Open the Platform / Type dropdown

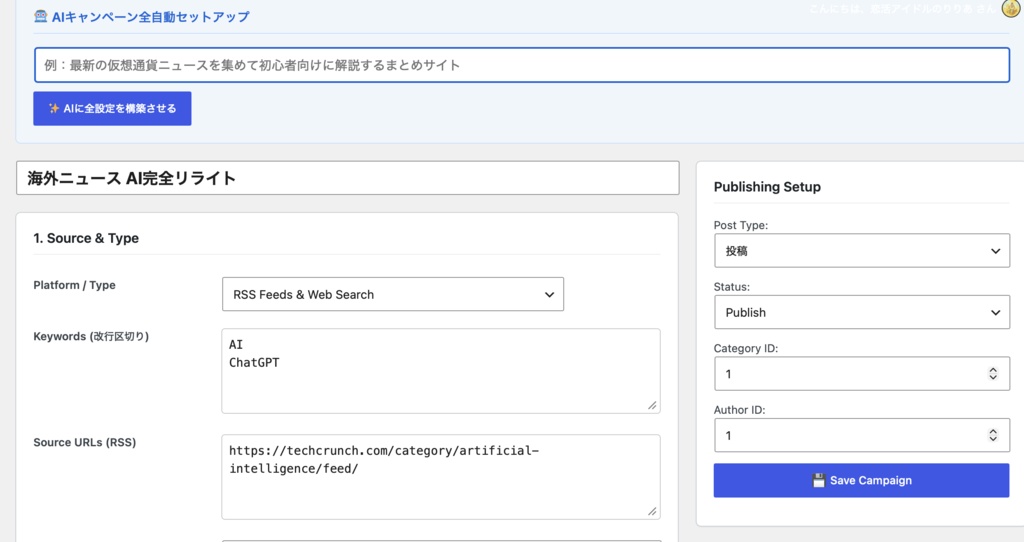pyautogui.click(x=392, y=295)
